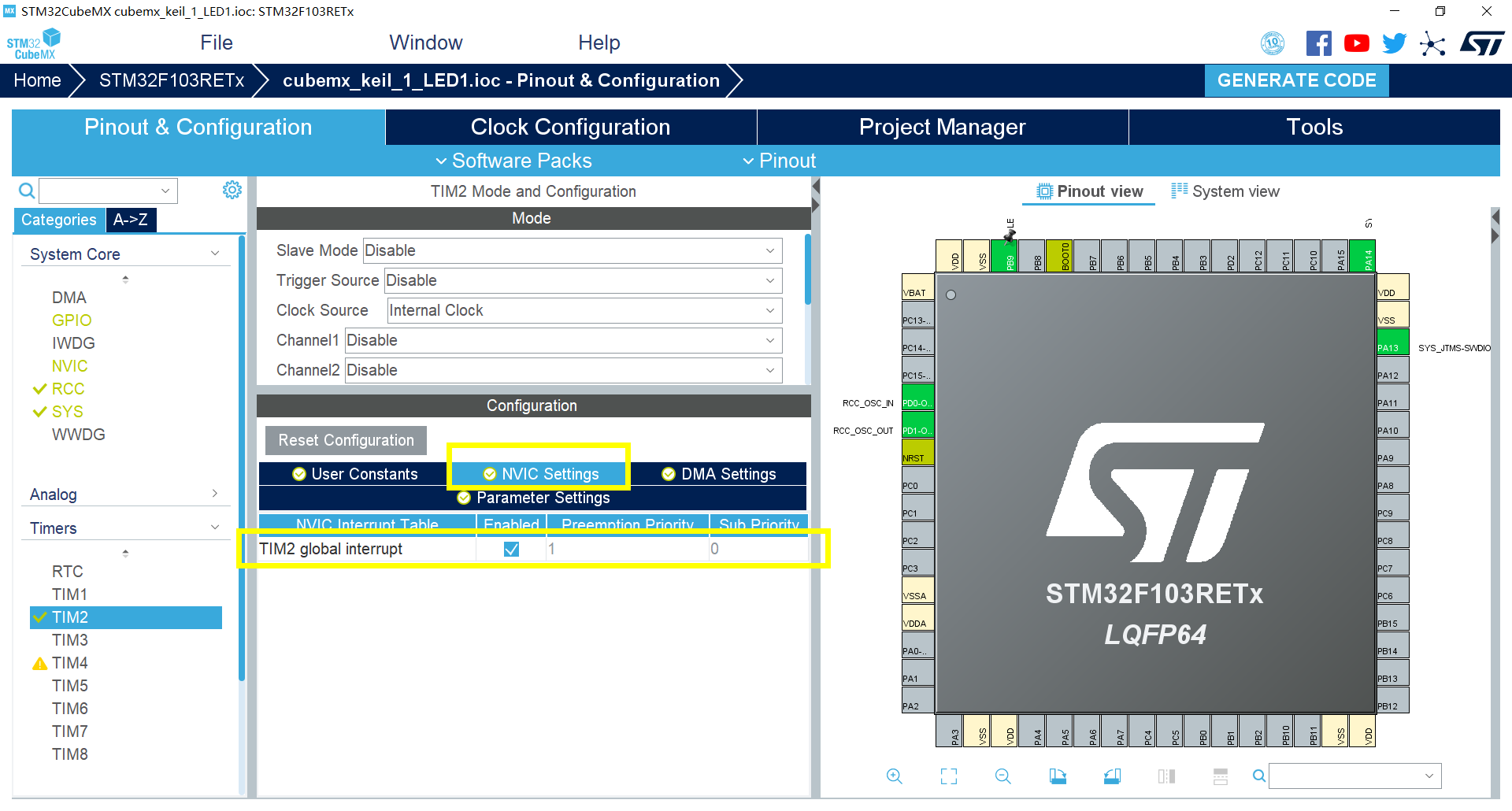Click the pin search magnifier icon
The image size is (1512, 811).
1259,776
